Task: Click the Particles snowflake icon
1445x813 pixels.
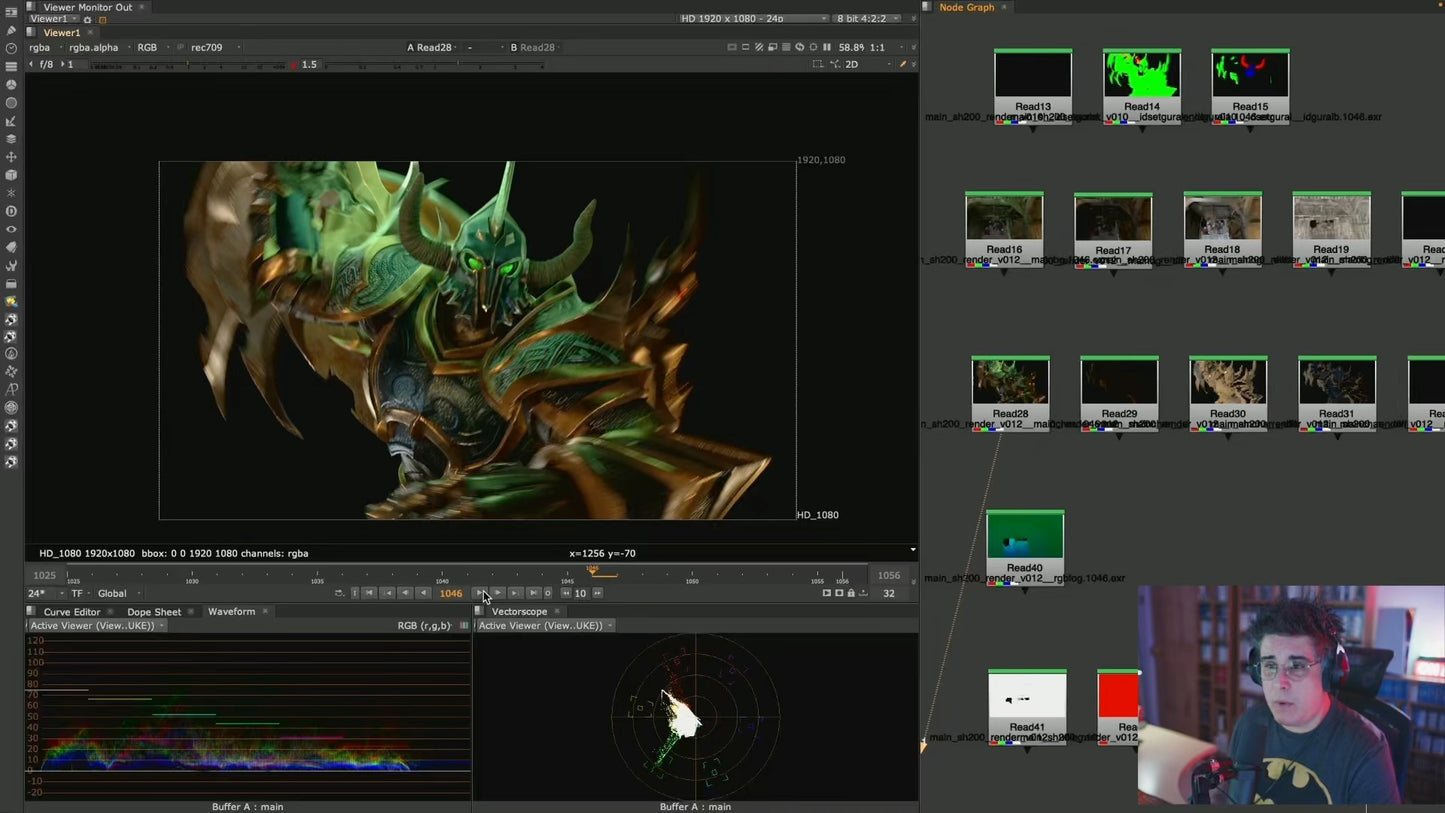Action: [11, 193]
